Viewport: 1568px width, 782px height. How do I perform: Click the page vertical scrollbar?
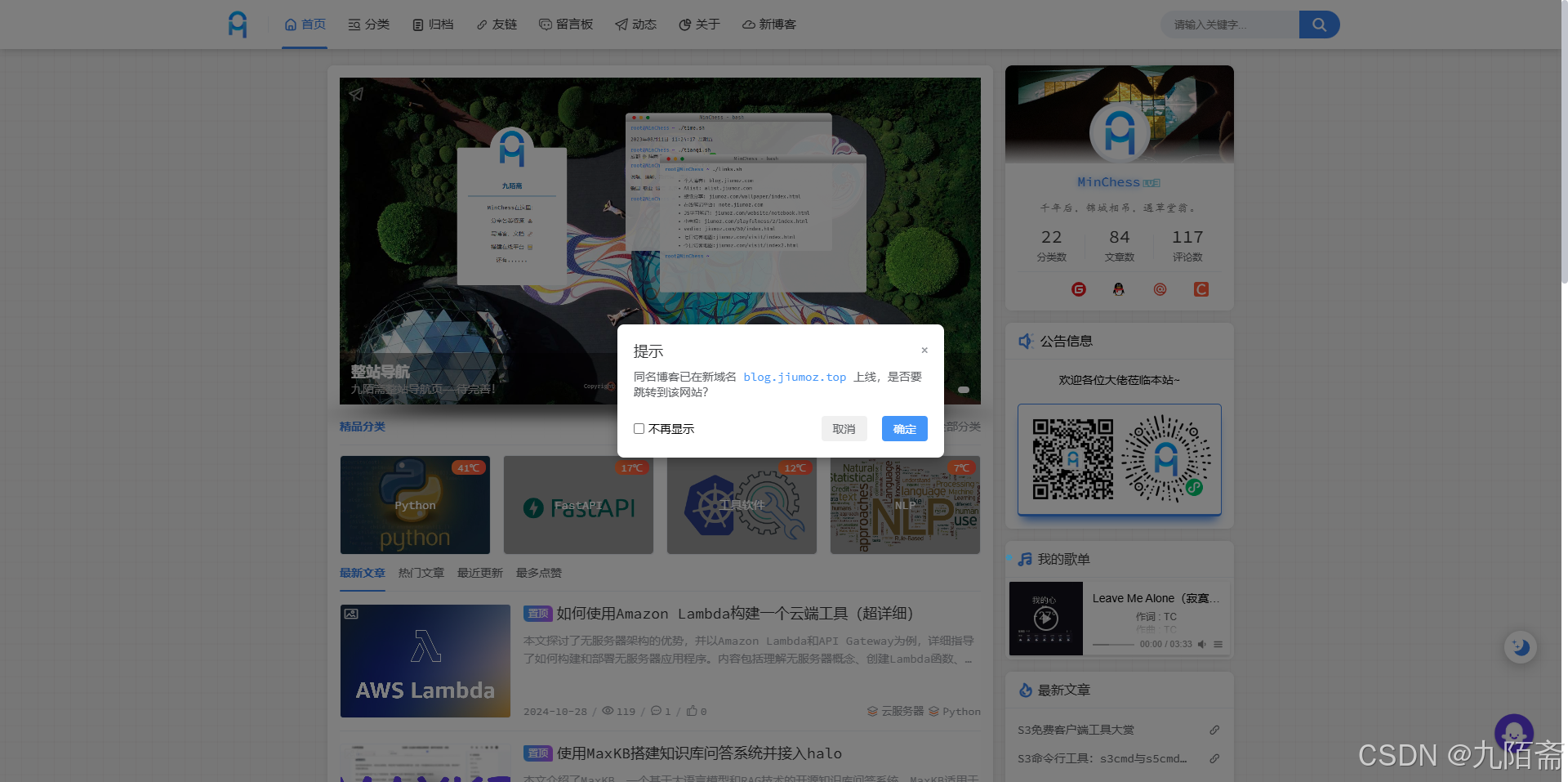point(1564,141)
